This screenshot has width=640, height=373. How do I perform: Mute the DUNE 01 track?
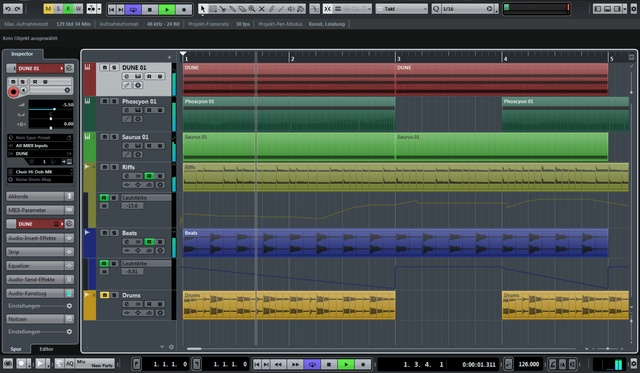104,67
